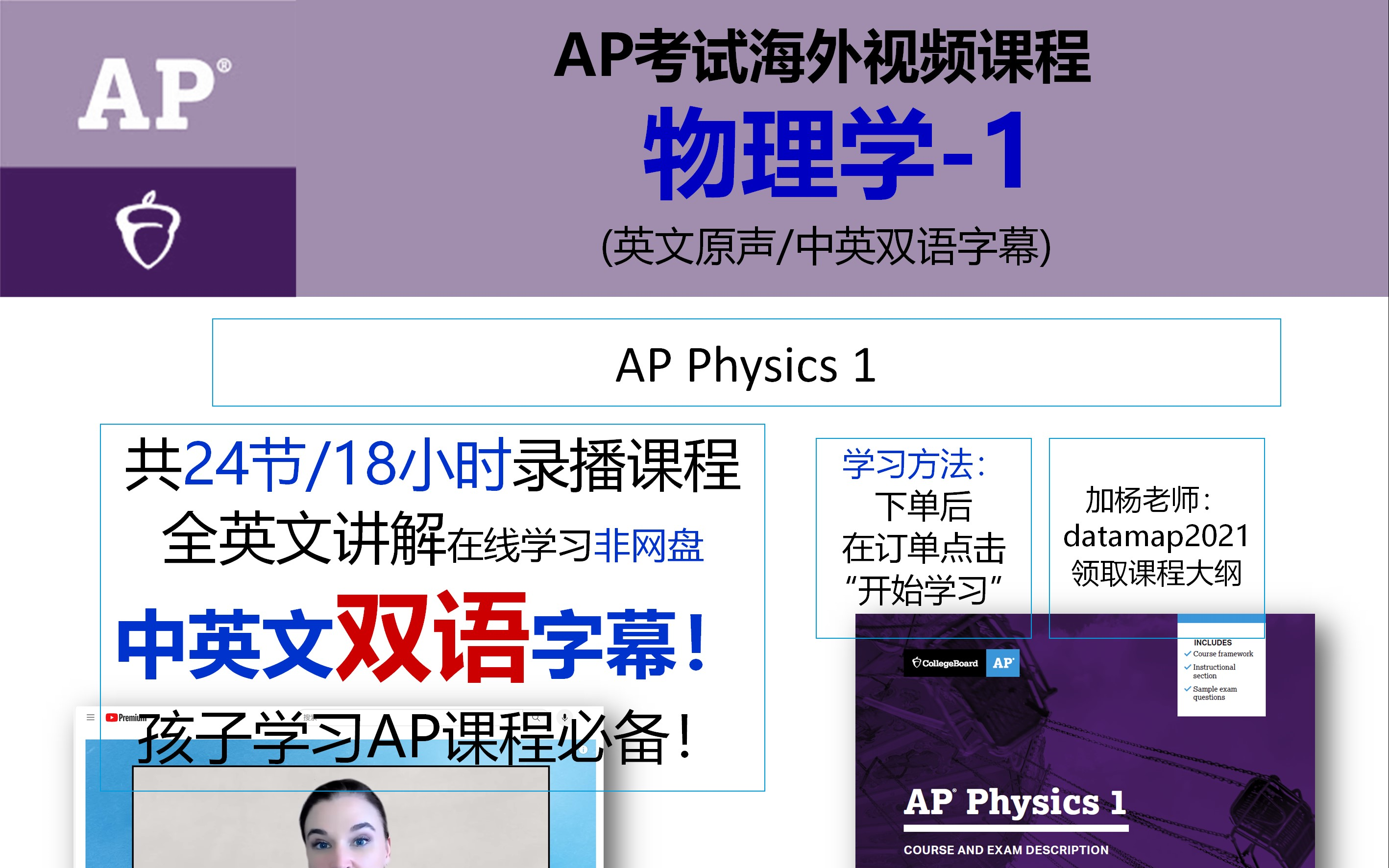Click the info icon on the video player
The height and width of the screenshot is (868, 1389).
(x=584, y=750)
